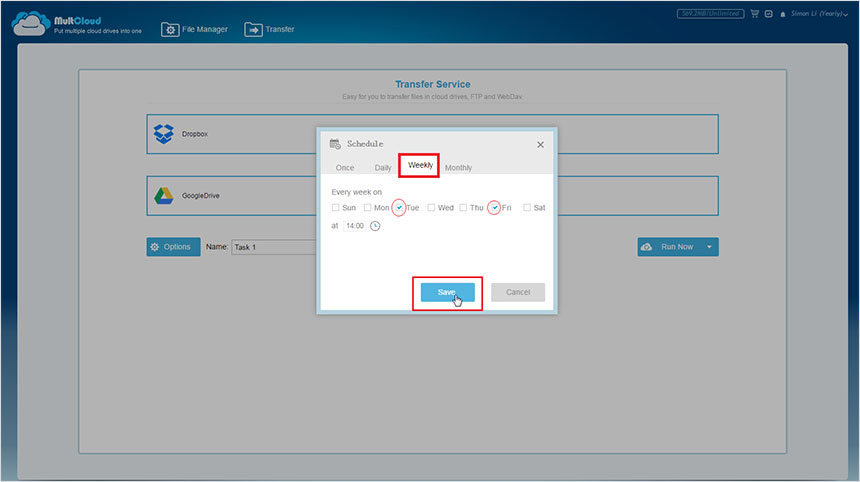Click the 14:00 time field
The image size is (860, 482).
(x=354, y=226)
